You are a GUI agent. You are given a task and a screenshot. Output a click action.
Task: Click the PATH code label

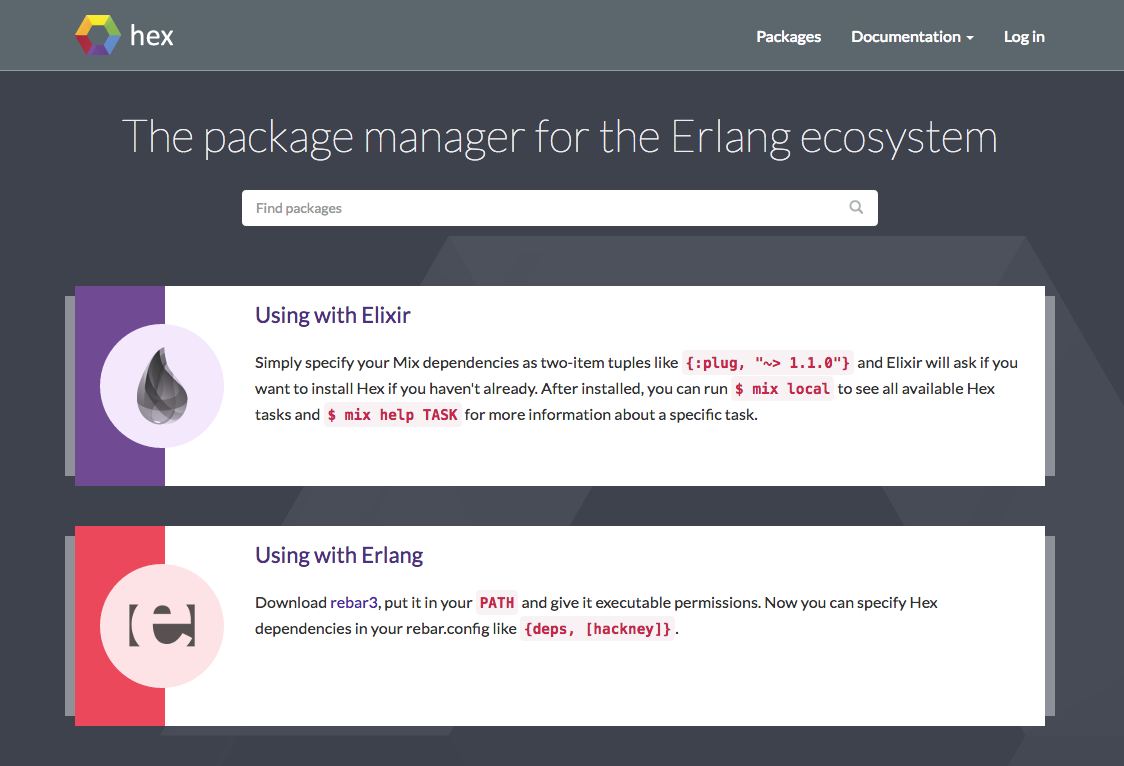click(x=497, y=603)
